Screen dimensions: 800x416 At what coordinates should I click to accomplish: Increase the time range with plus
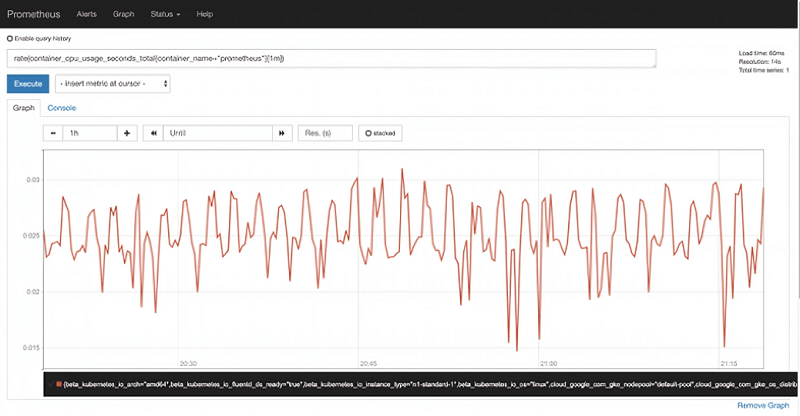point(127,133)
